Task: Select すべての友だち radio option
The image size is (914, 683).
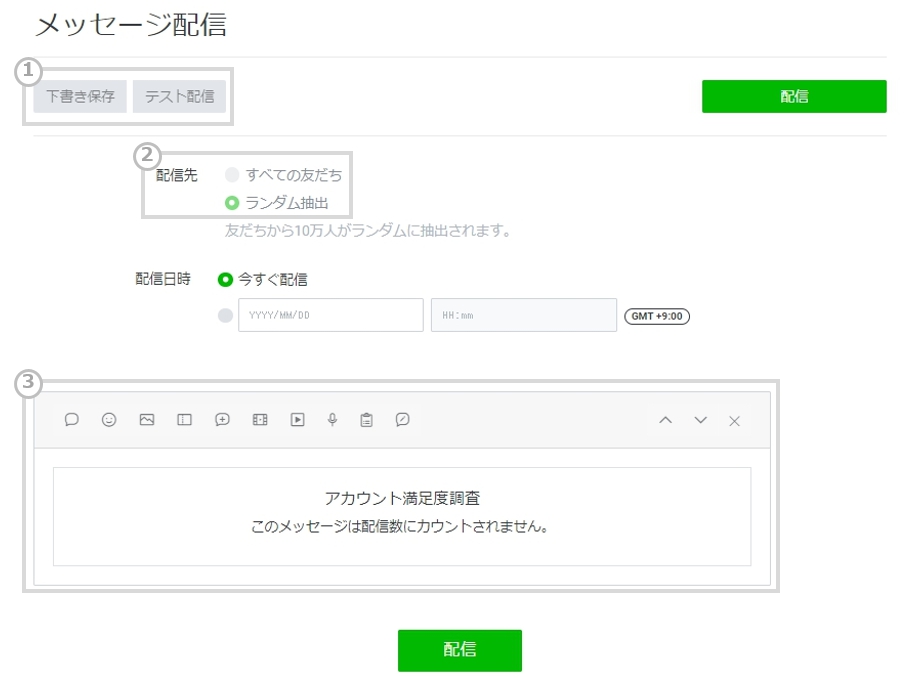Action: pos(232,173)
